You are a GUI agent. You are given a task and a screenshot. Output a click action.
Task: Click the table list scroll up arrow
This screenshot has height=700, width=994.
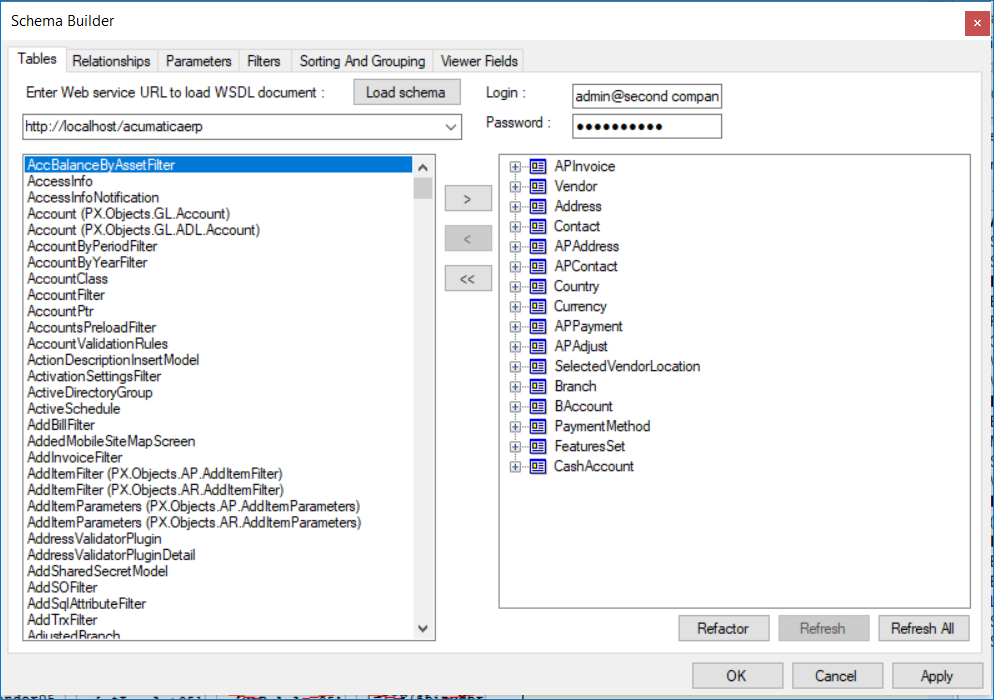423,167
